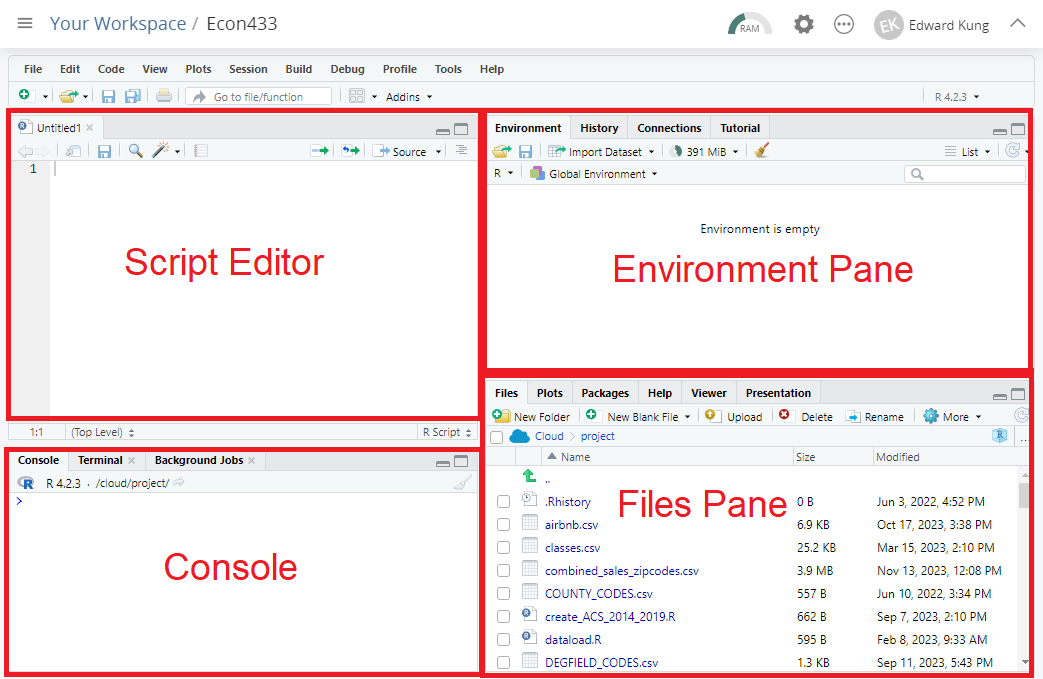Clear environment objects with broom icon
The image size is (1043, 679).
pyautogui.click(x=762, y=151)
